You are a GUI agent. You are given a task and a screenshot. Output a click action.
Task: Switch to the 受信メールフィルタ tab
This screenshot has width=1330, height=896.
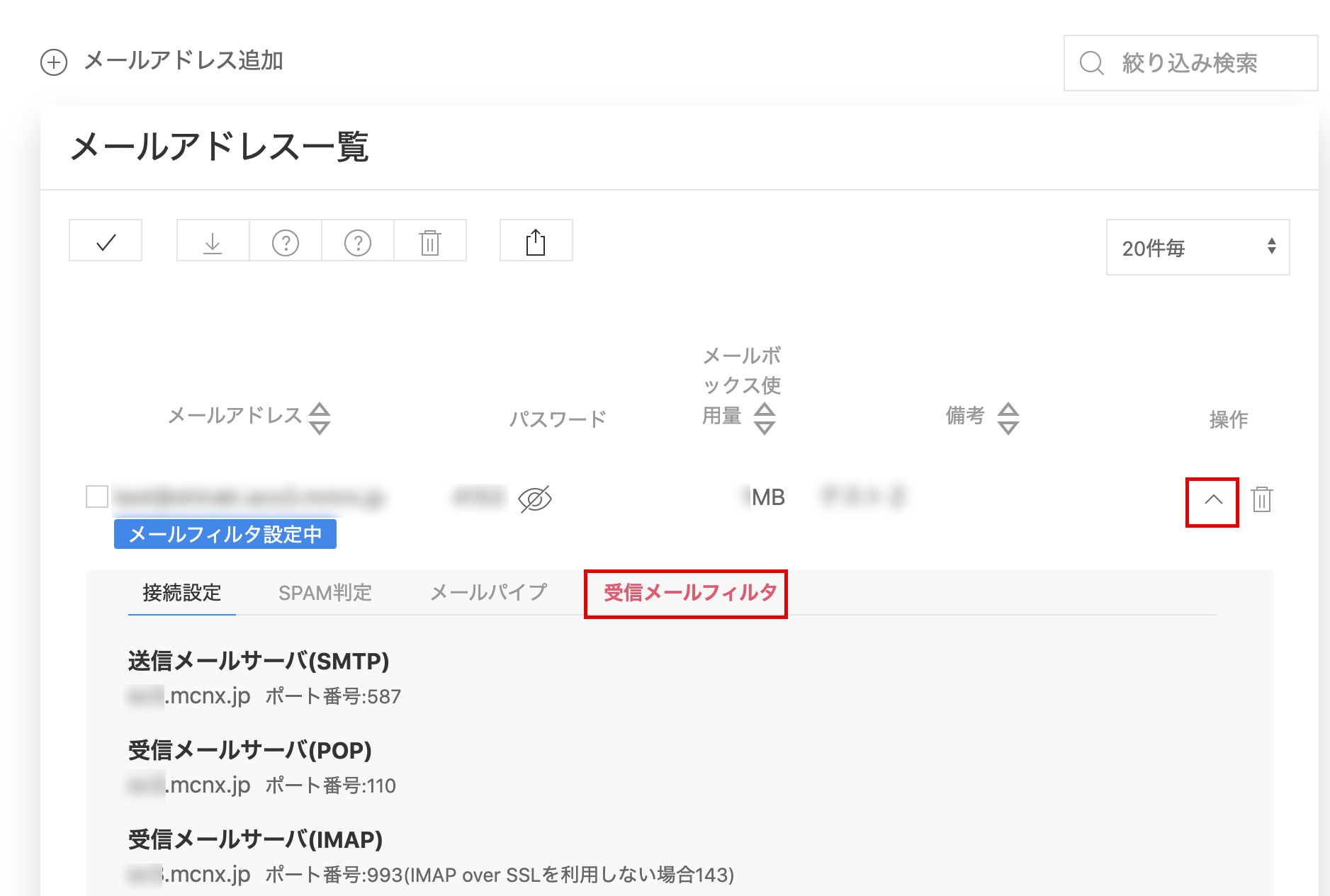click(690, 593)
